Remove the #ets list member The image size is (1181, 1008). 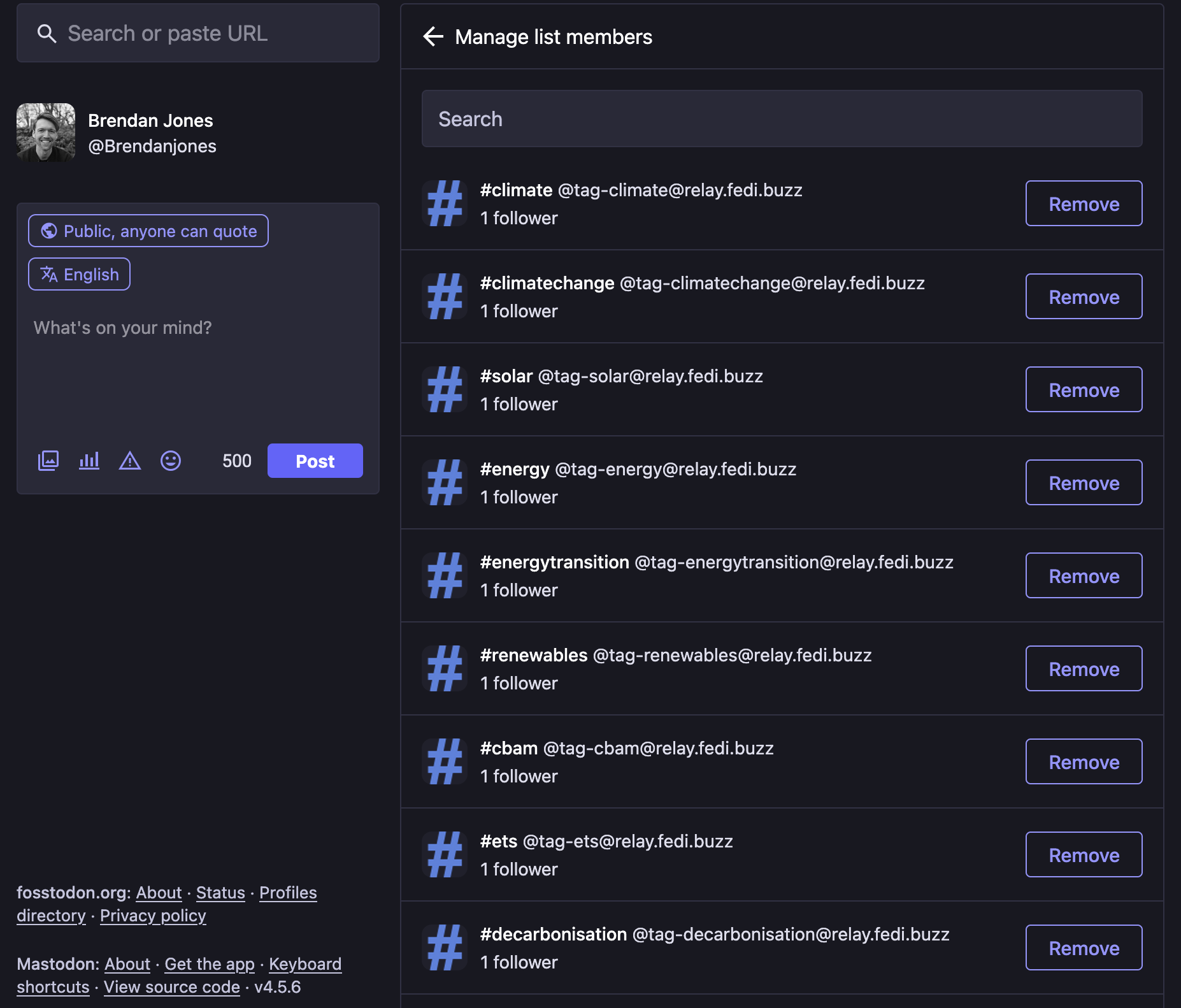[x=1084, y=855]
